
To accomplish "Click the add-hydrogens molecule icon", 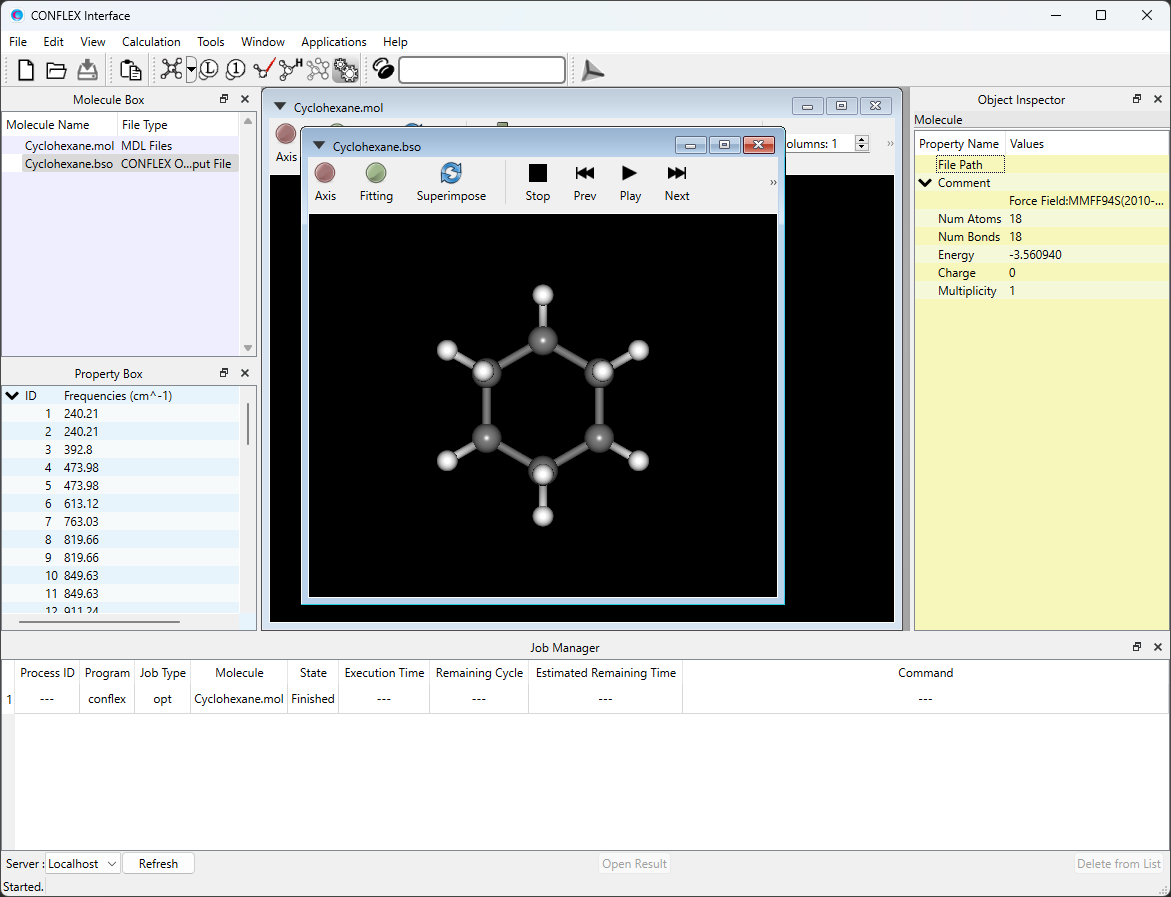I will (x=290, y=70).
